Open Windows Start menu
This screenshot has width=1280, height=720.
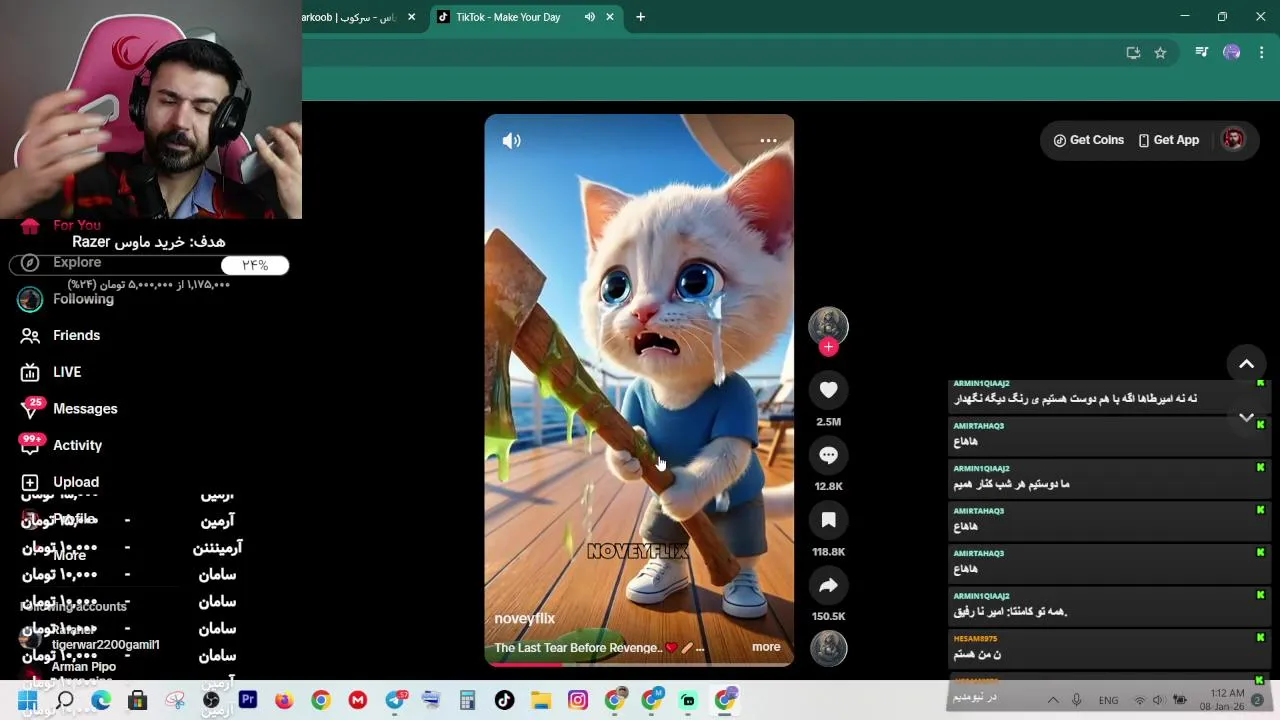pos(27,700)
